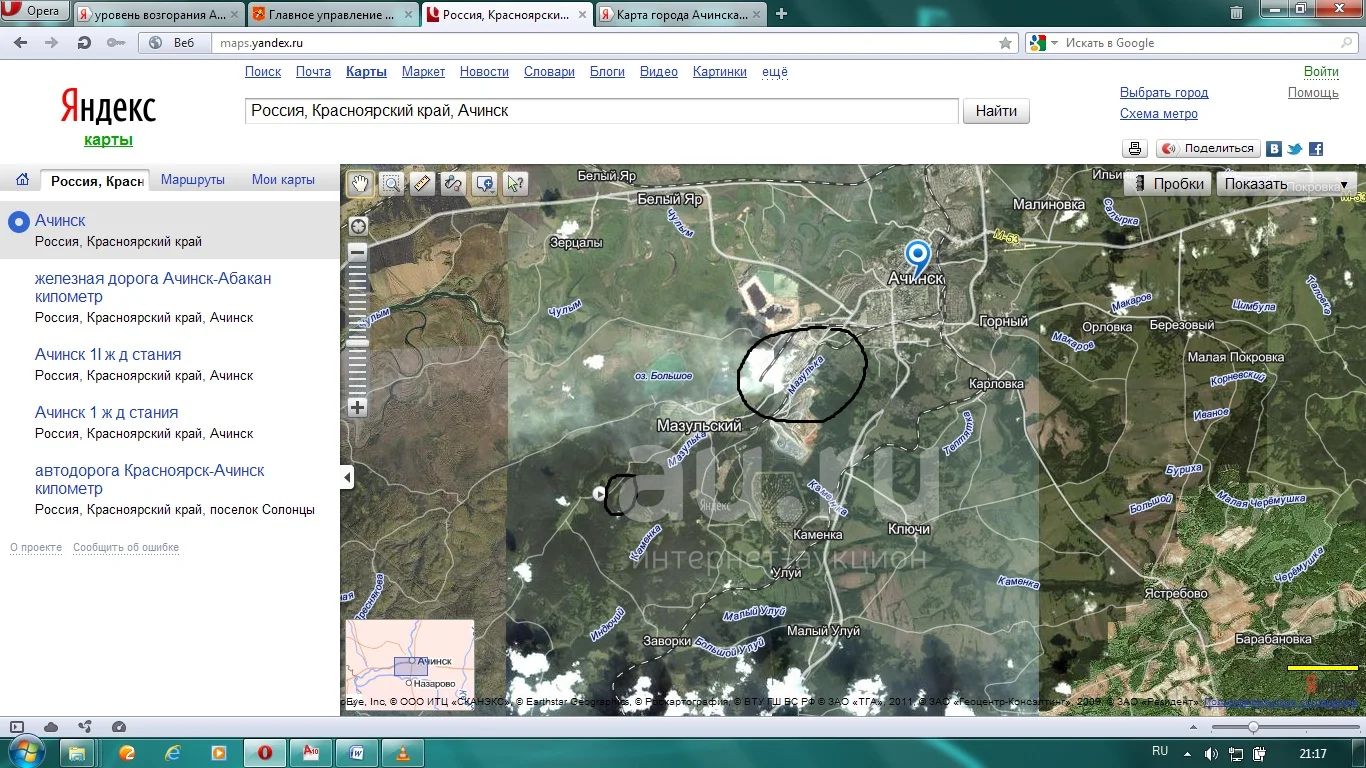Screen dimensions: 1366x768
Task: Select the route drawing map tool
Action: (453, 183)
